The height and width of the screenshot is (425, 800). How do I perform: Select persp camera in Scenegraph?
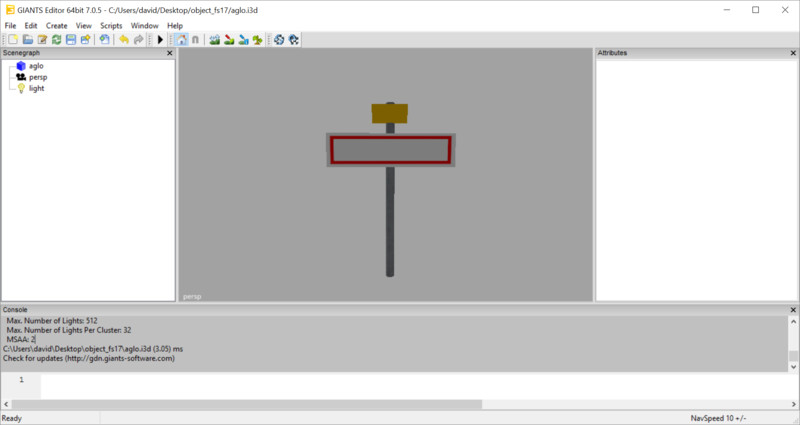click(x=38, y=77)
